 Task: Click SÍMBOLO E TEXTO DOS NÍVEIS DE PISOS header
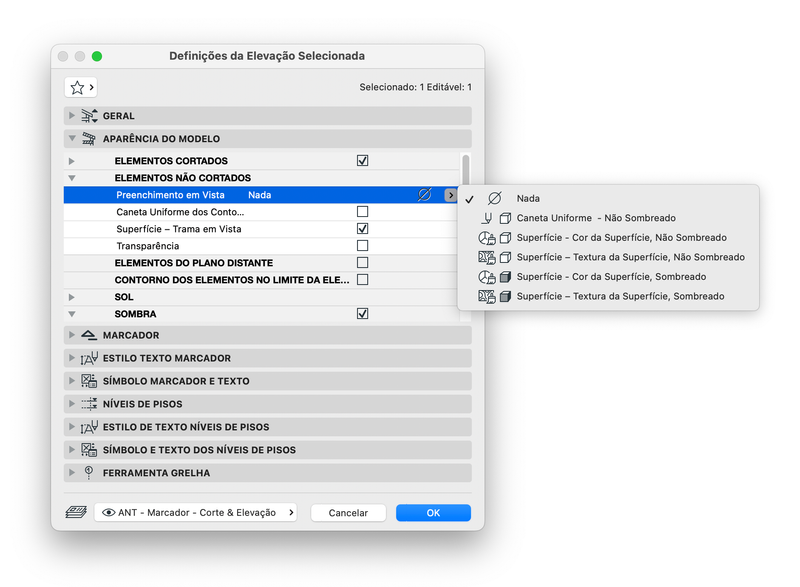(199, 450)
